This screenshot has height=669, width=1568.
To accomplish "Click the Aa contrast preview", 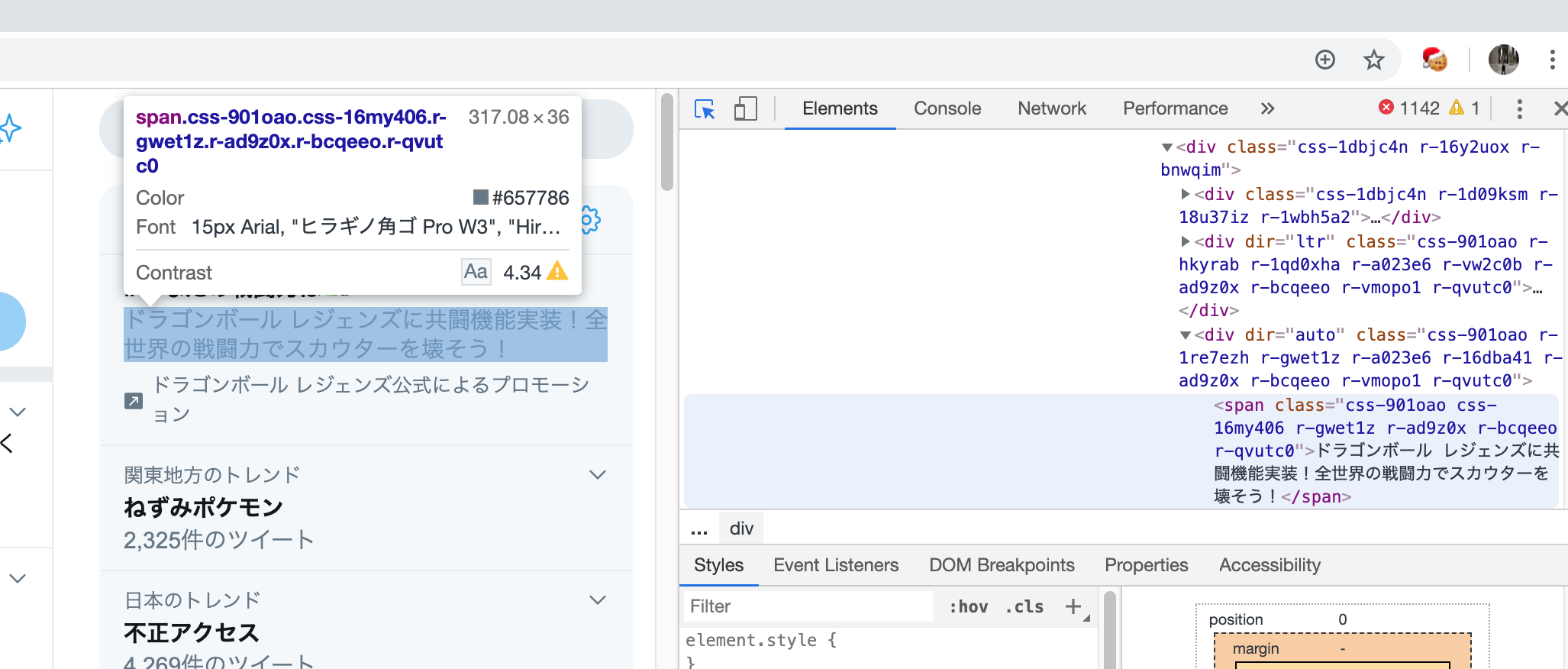I will coord(476,271).
